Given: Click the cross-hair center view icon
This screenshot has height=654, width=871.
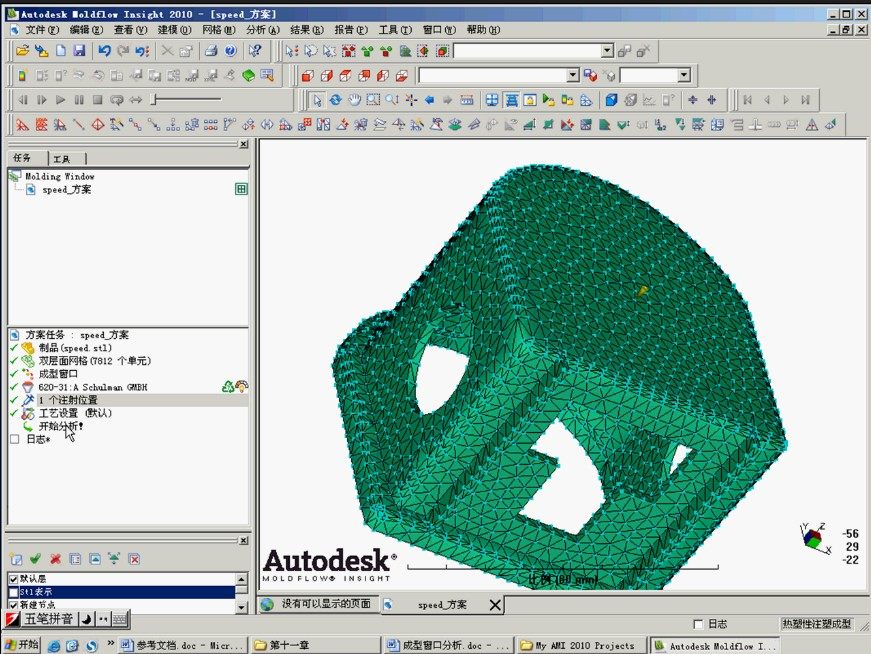Looking at the screenshot, I should click(x=411, y=99).
